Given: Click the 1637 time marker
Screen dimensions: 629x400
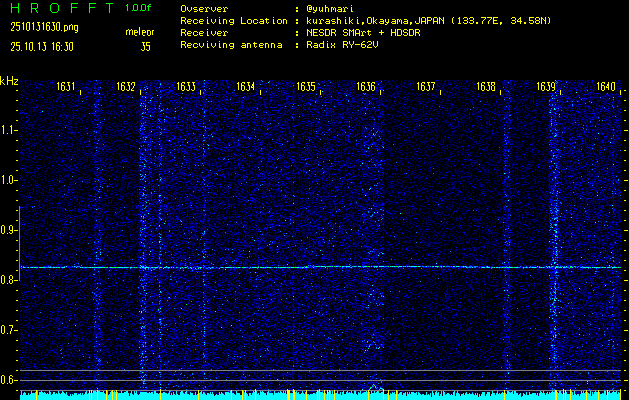Looking at the screenshot, I should [426, 87].
